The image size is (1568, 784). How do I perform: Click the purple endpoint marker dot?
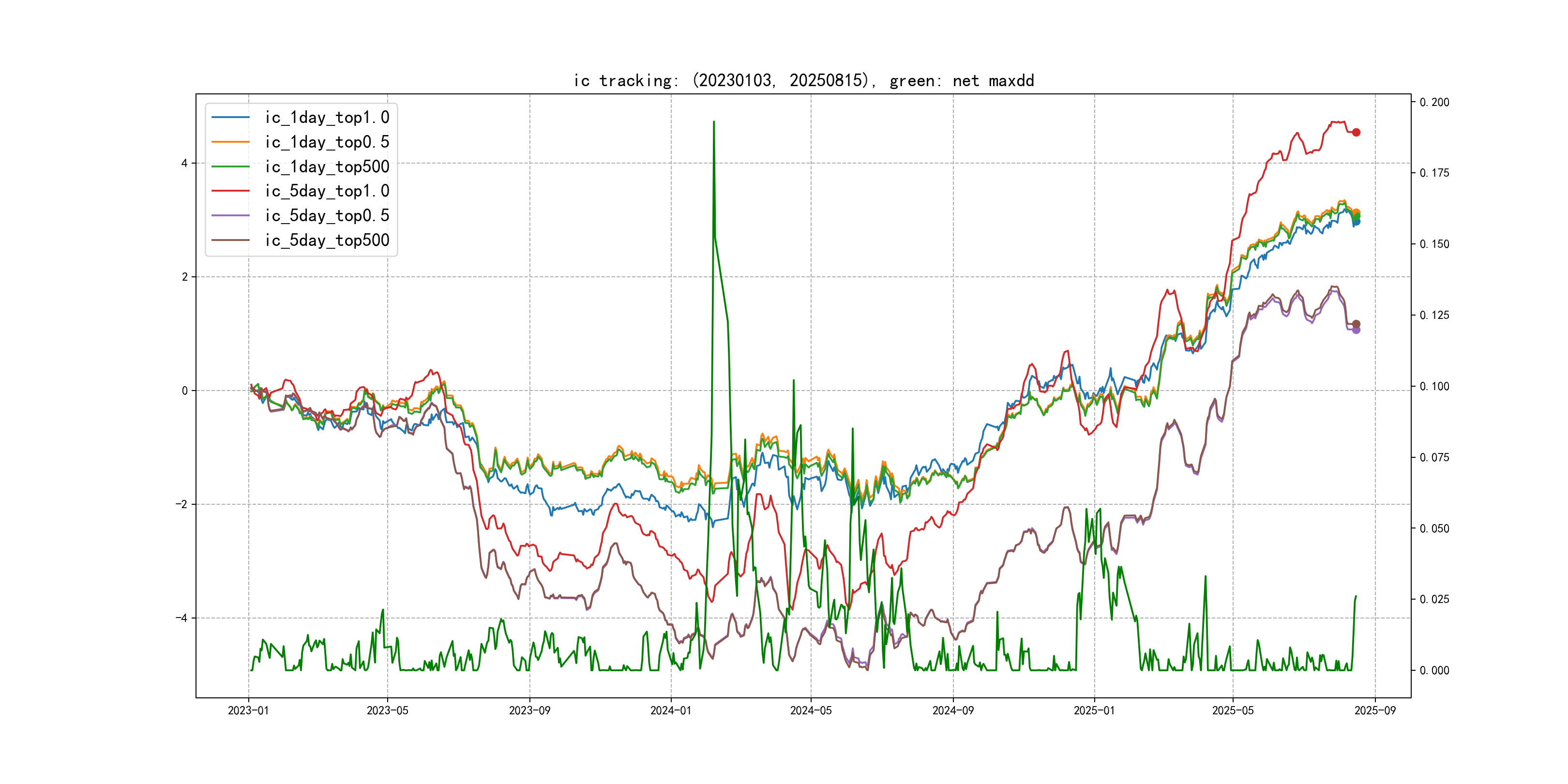click(x=1356, y=331)
